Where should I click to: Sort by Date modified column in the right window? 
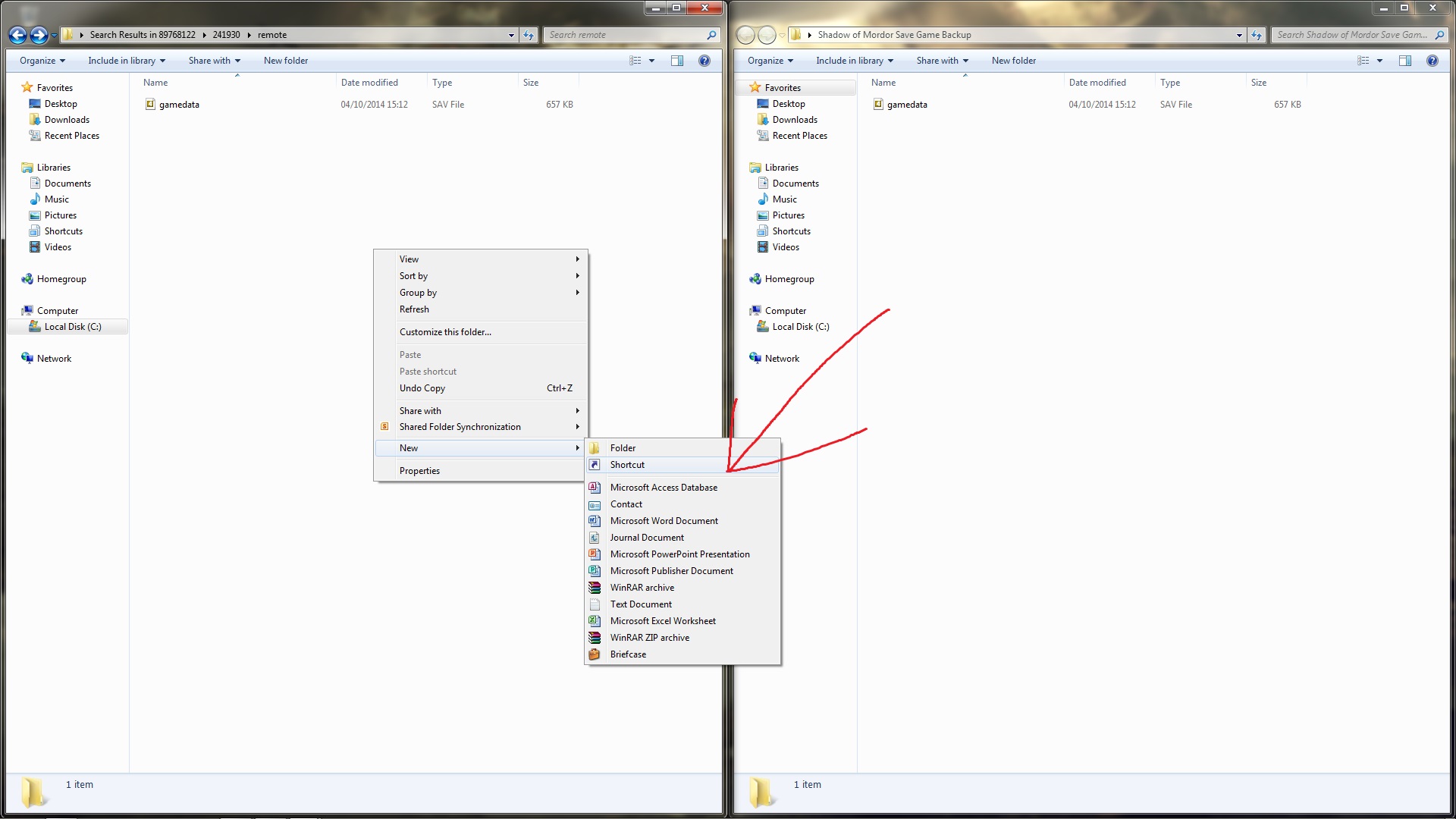1097,83
